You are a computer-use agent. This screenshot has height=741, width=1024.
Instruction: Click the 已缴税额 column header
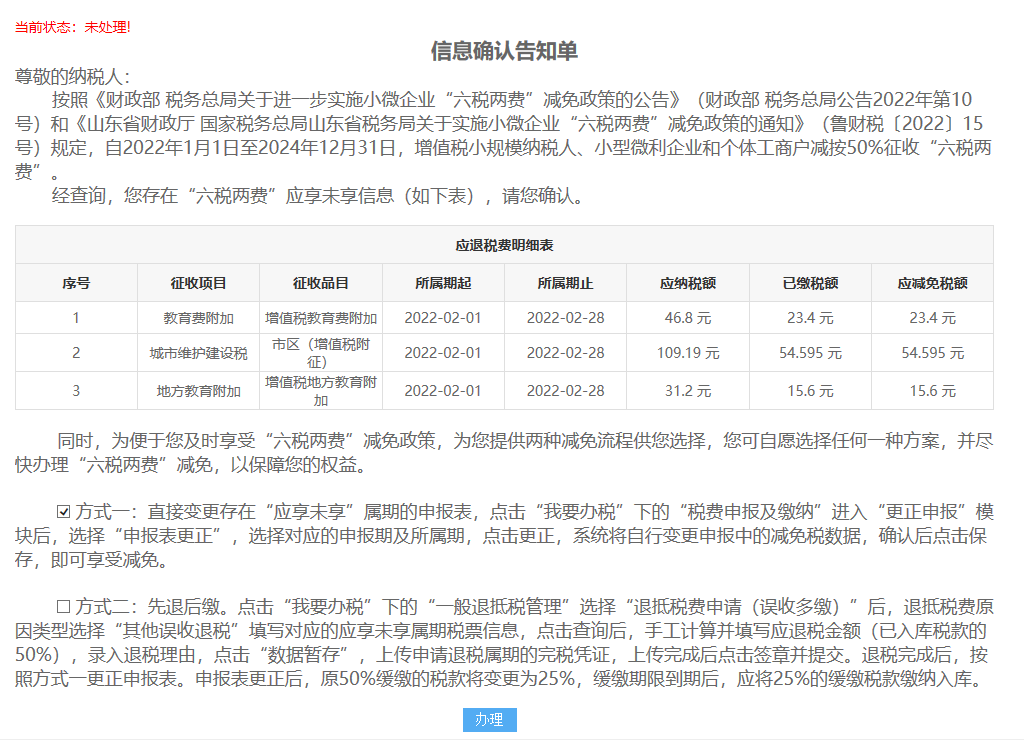810,283
